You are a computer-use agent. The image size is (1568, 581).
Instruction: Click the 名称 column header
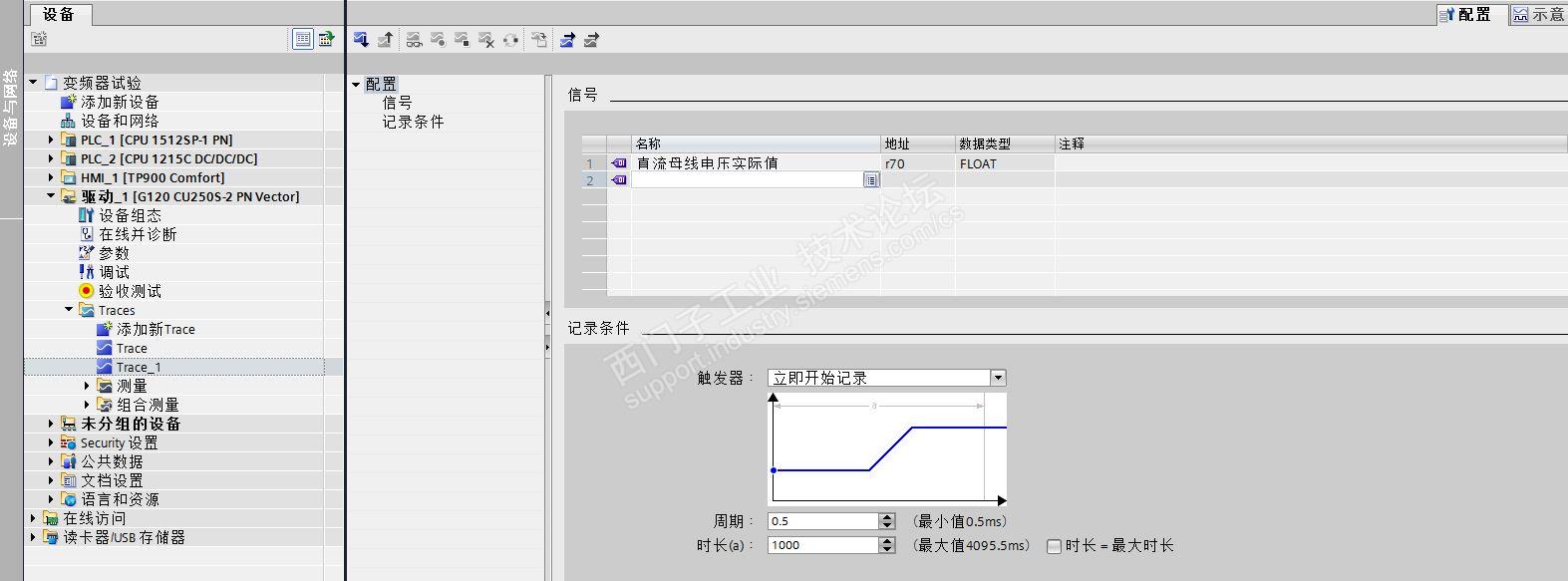point(756,145)
